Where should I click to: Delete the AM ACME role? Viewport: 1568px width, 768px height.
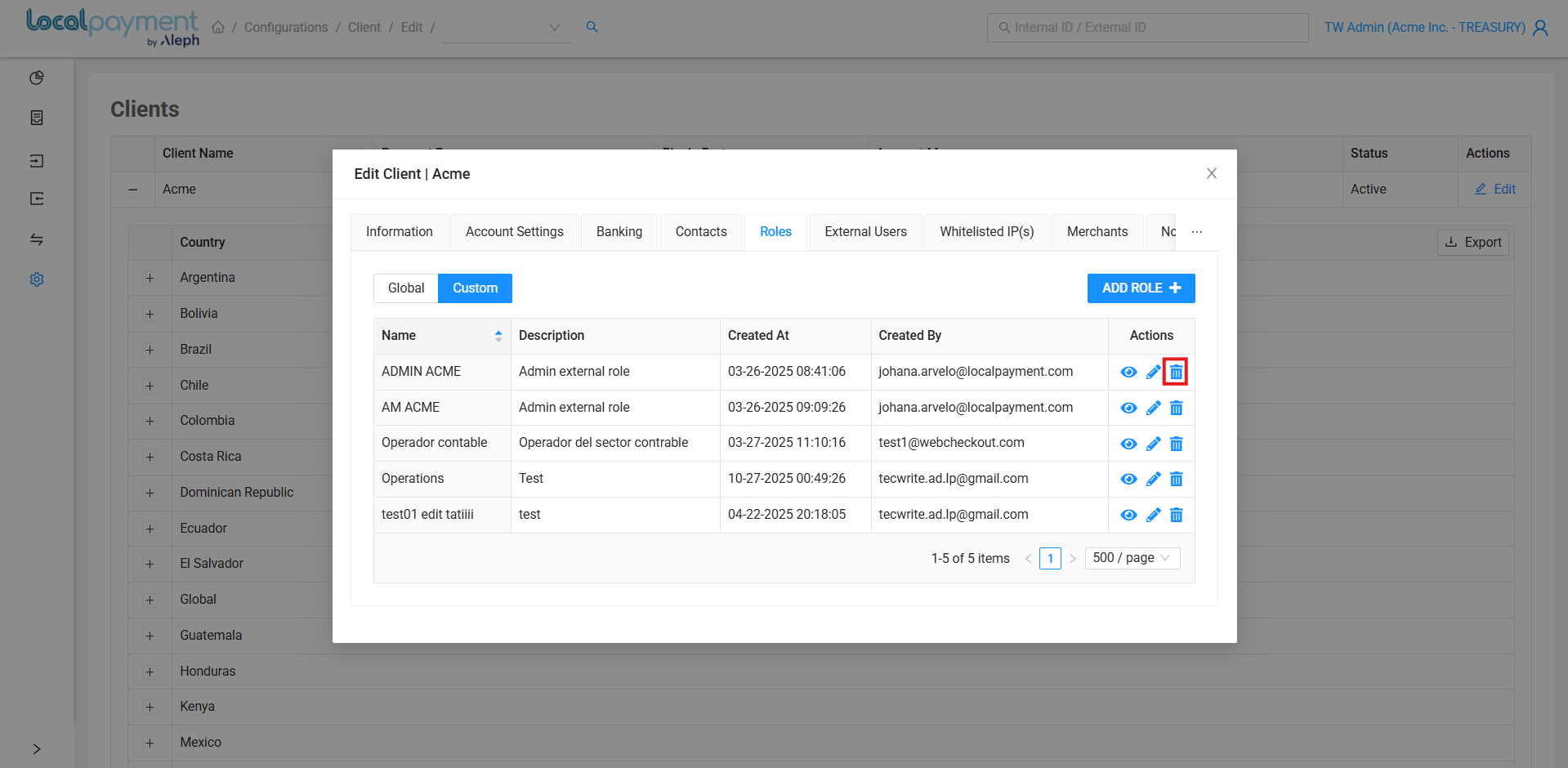tap(1176, 409)
